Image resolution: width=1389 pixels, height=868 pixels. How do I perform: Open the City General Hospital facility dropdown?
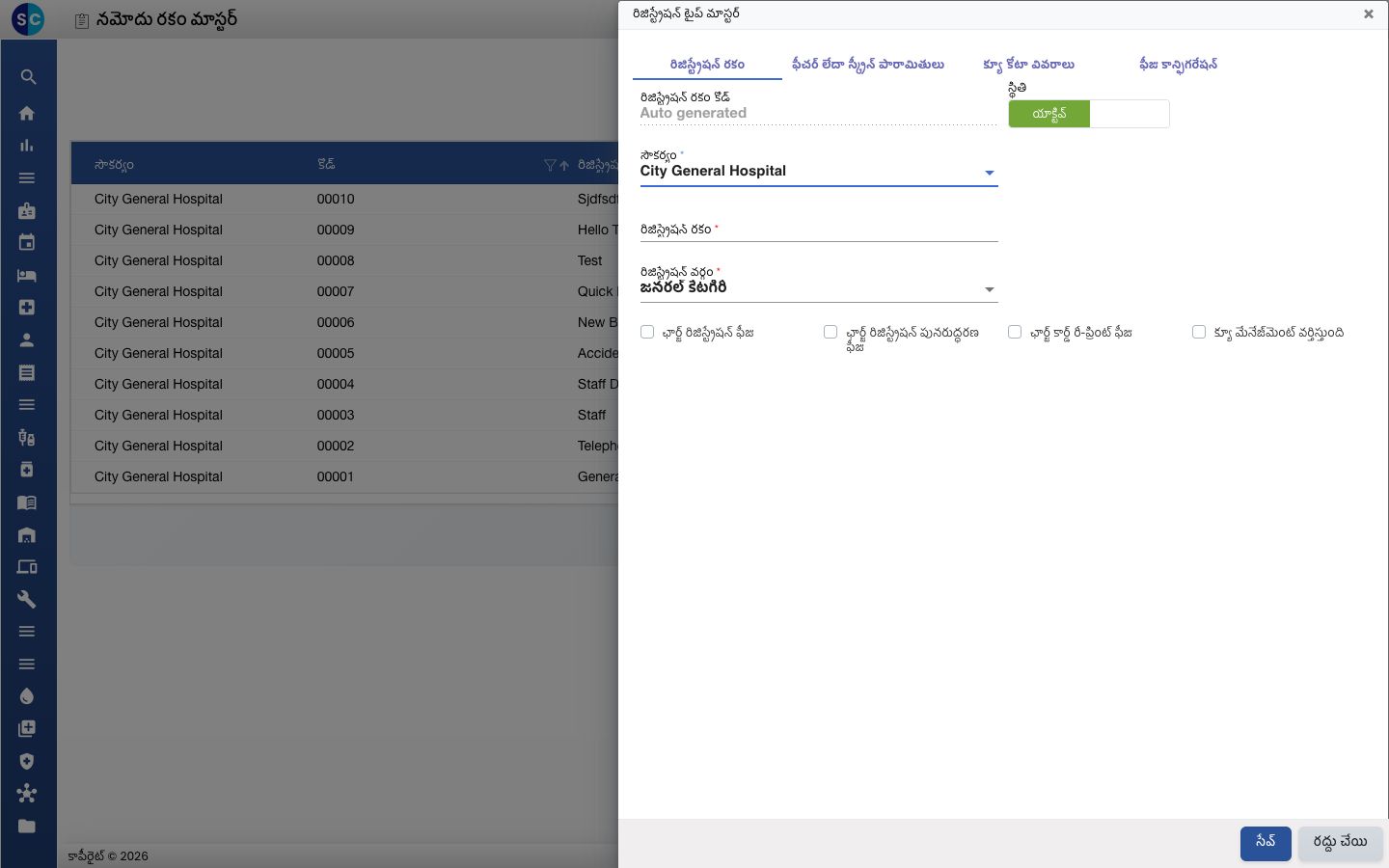pyautogui.click(x=819, y=172)
